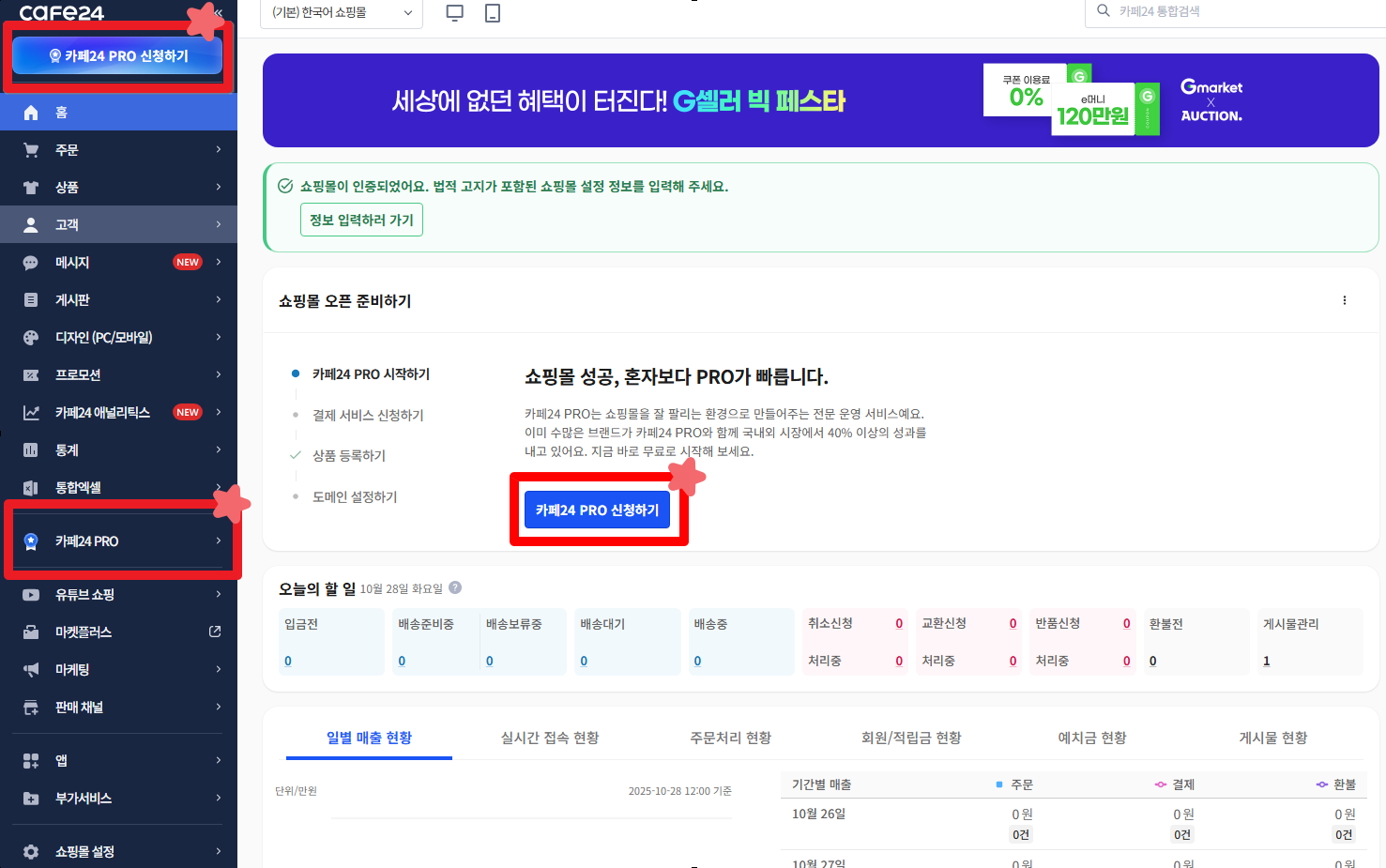
Task: Expand the 통계 menu chevron
Action: (219, 449)
